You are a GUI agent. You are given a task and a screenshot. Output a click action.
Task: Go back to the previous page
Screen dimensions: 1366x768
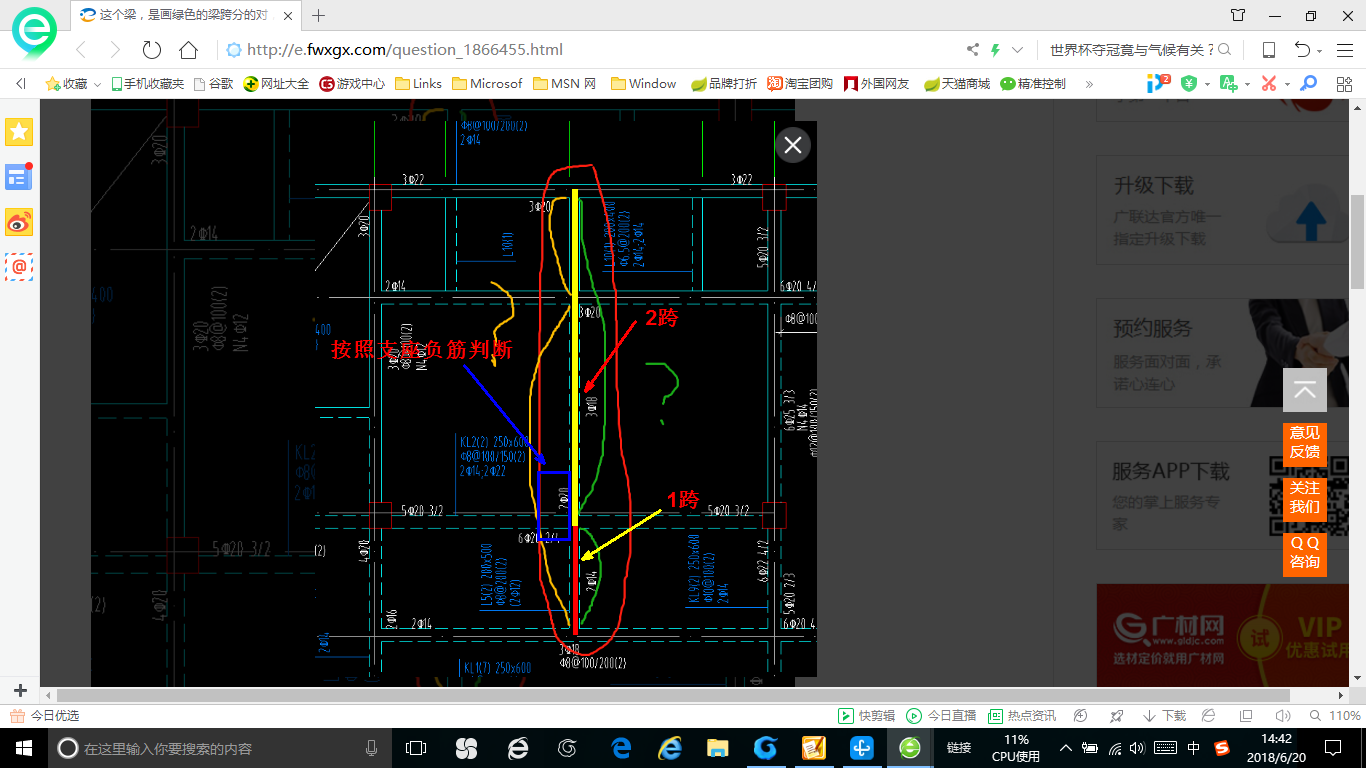81,50
